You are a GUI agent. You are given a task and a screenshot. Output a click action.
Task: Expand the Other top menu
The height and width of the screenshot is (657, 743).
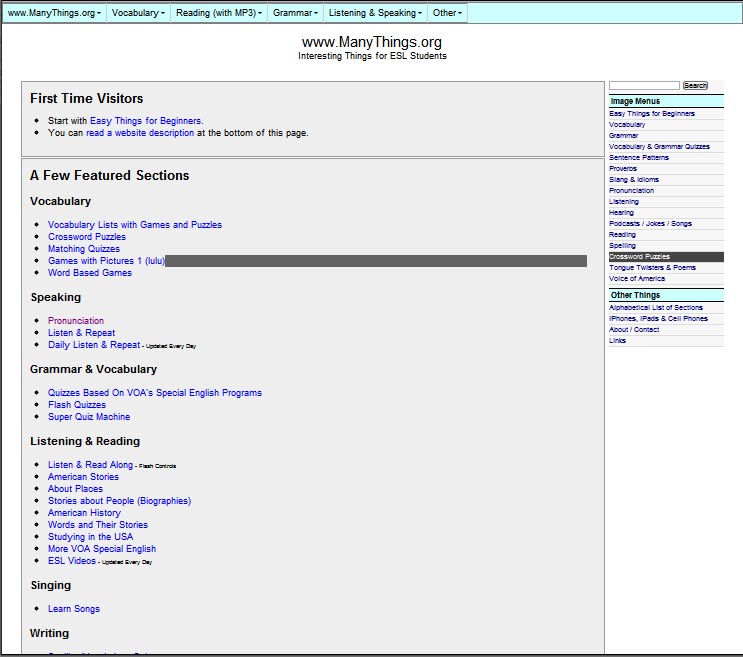(447, 13)
